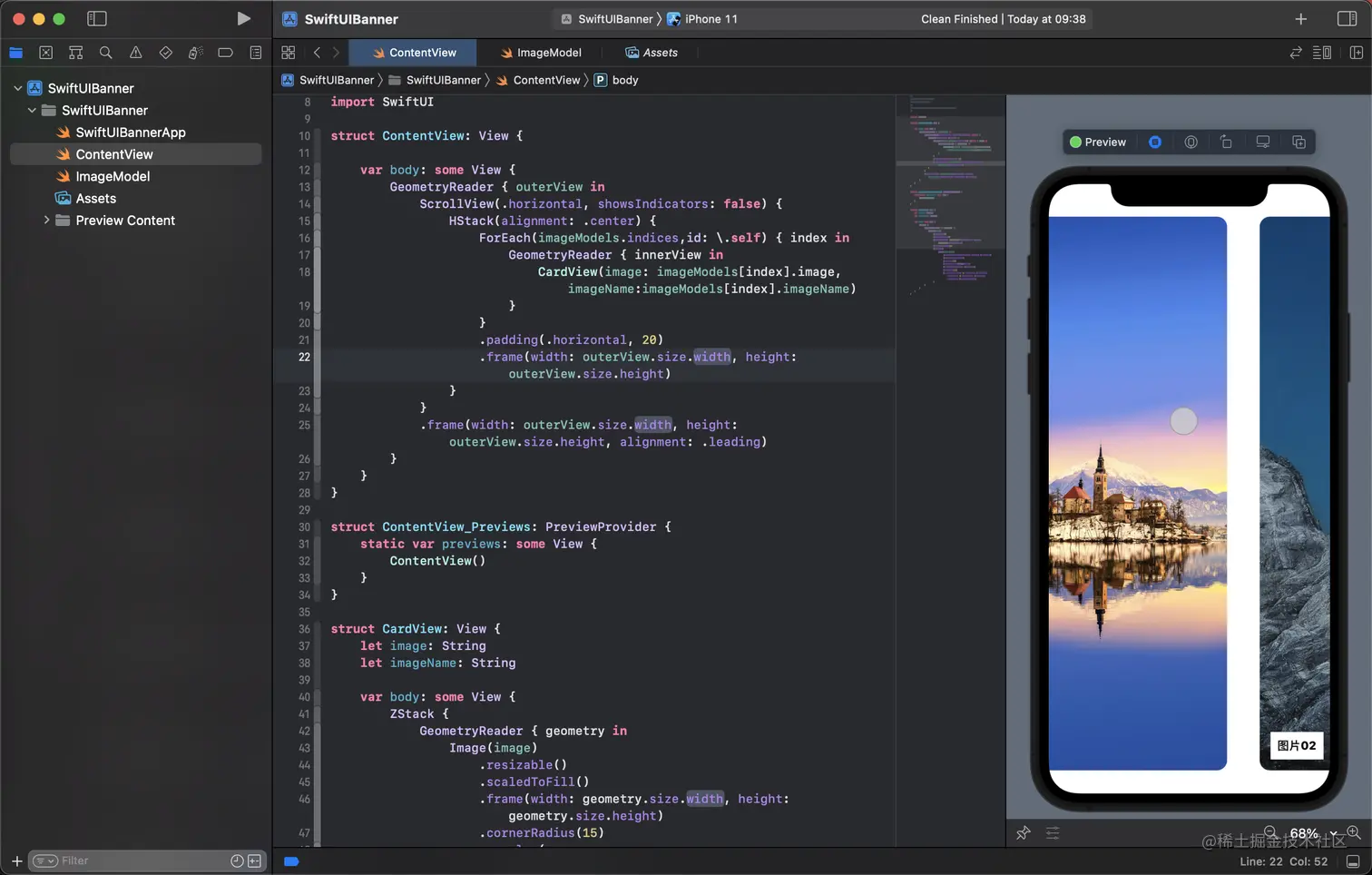The width and height of the screenshot is (1372, 875).
Task: Toggle the navigator sidebar visibility
Action: tap(96, 18)
